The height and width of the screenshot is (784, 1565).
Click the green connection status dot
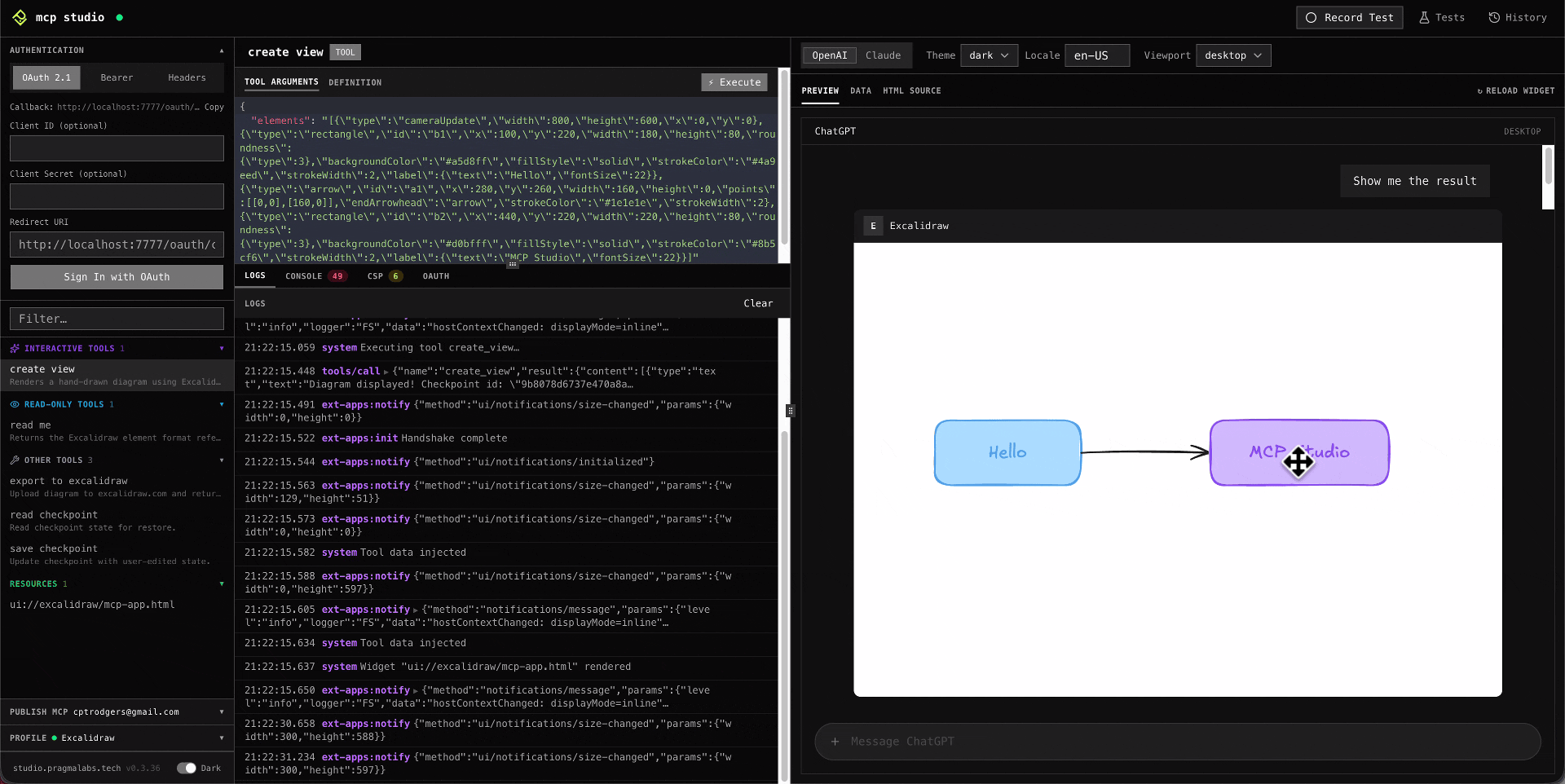pos(120,17)
